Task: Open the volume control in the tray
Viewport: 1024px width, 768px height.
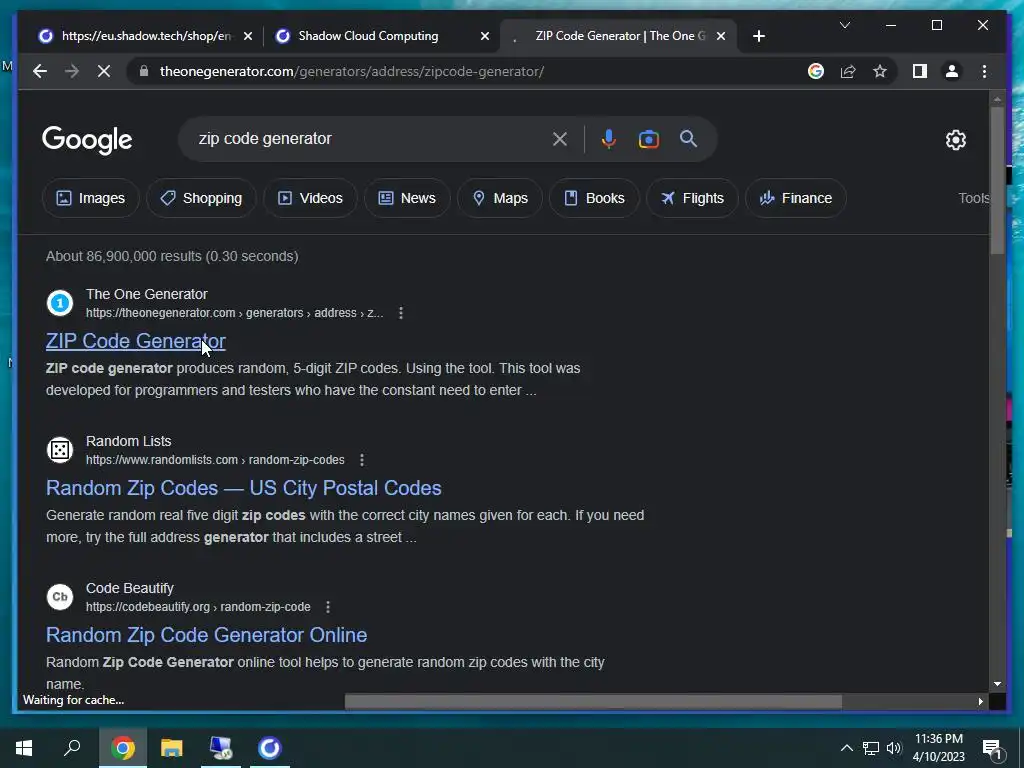Action: tap(893, 748)
